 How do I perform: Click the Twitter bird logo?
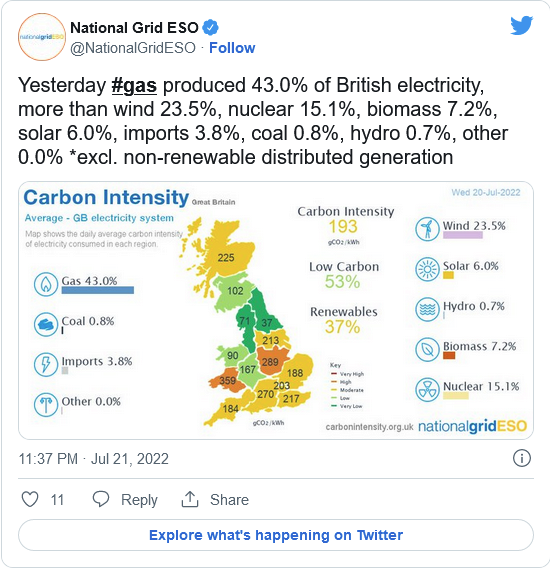(521, 25)
